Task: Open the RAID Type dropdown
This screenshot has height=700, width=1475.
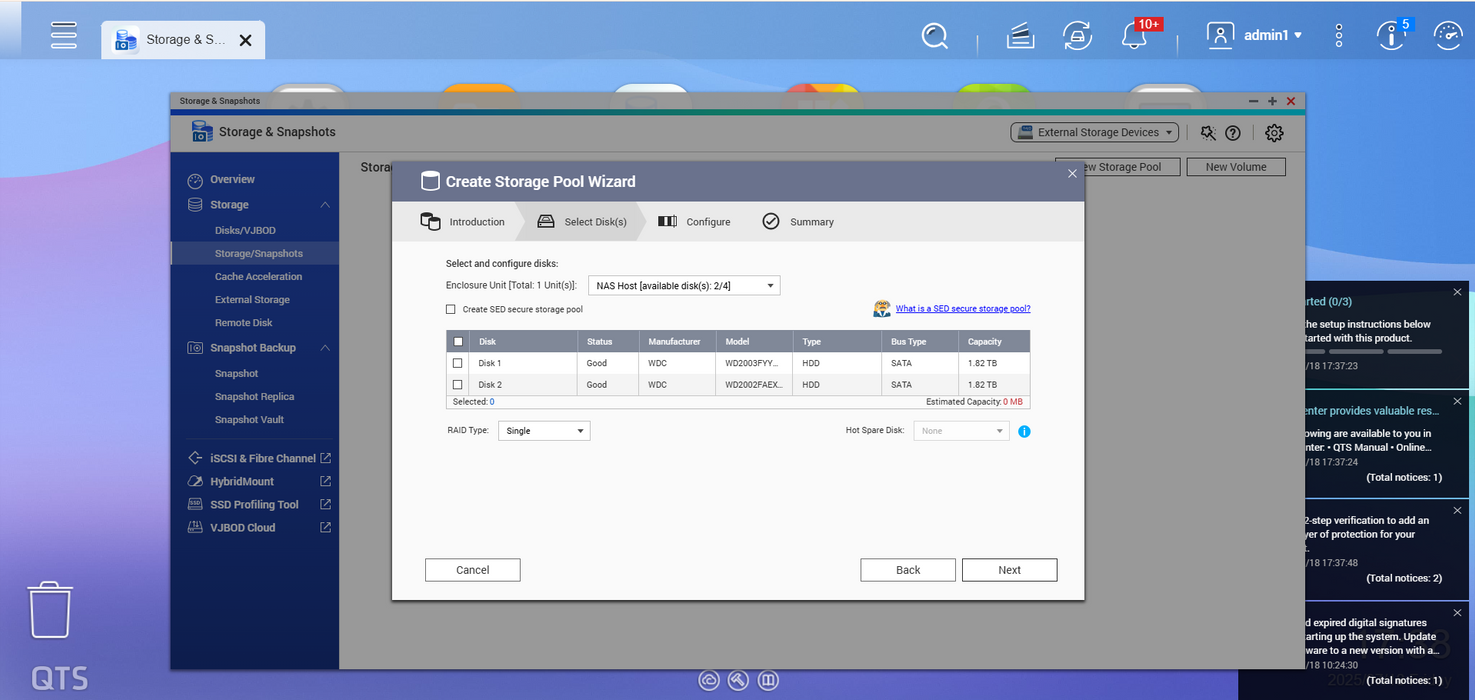Action: (x=544, y=431)
